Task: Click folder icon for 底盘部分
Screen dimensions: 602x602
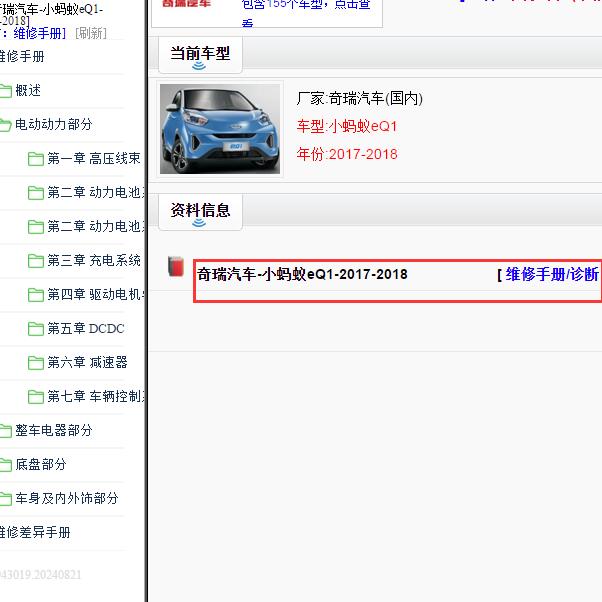Action: click(x=5, y=465)
